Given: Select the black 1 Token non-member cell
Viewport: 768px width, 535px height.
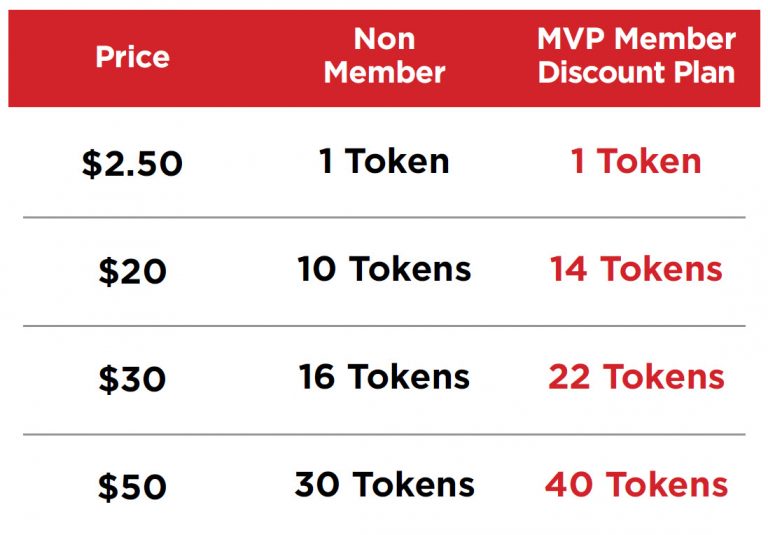Looking at the screenshot, I should (384, 161).
